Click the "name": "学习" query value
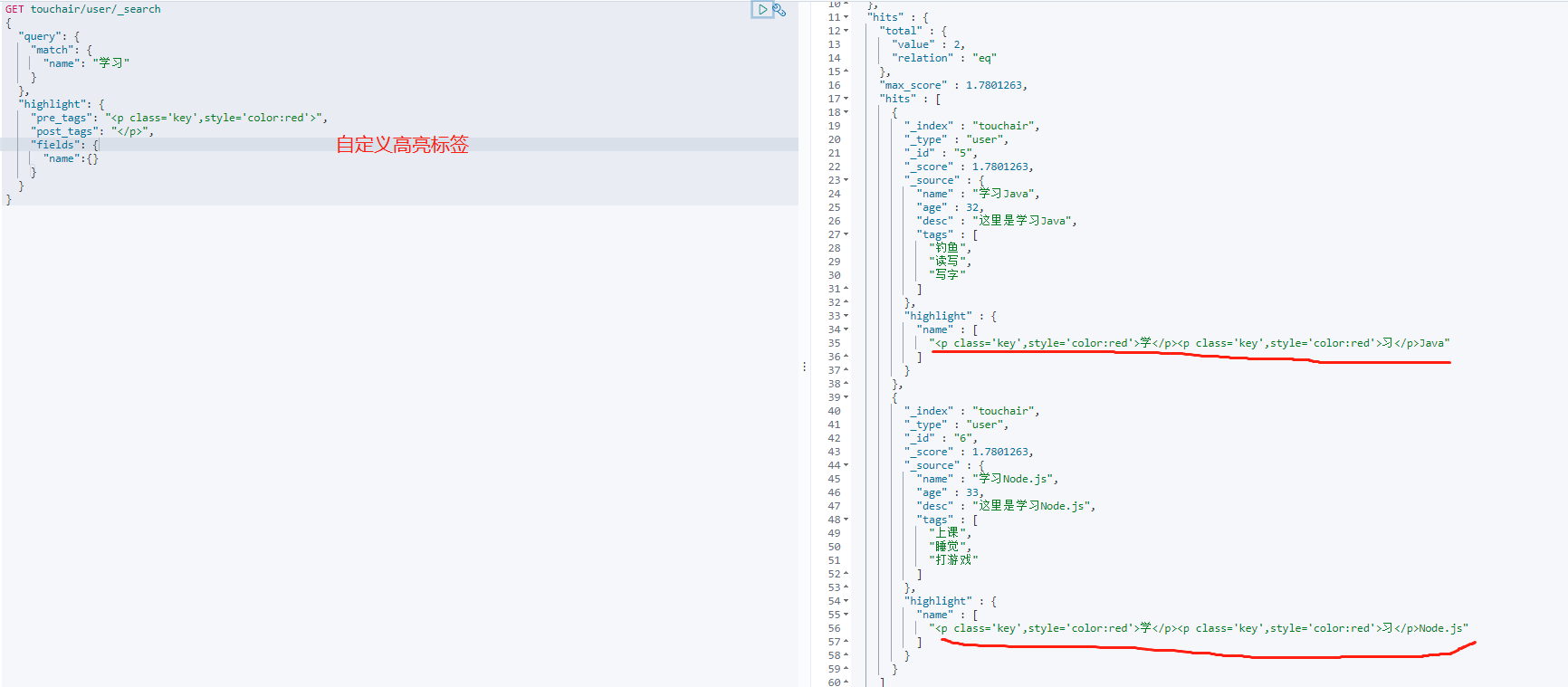 [86, 63]
